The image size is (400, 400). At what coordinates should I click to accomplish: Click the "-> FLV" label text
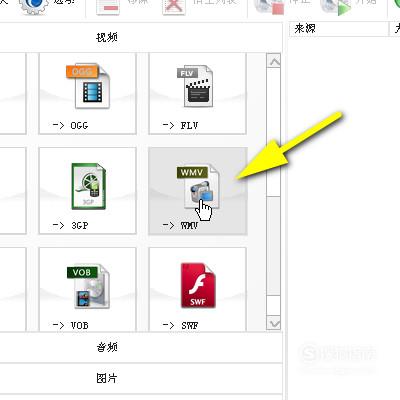180,126
